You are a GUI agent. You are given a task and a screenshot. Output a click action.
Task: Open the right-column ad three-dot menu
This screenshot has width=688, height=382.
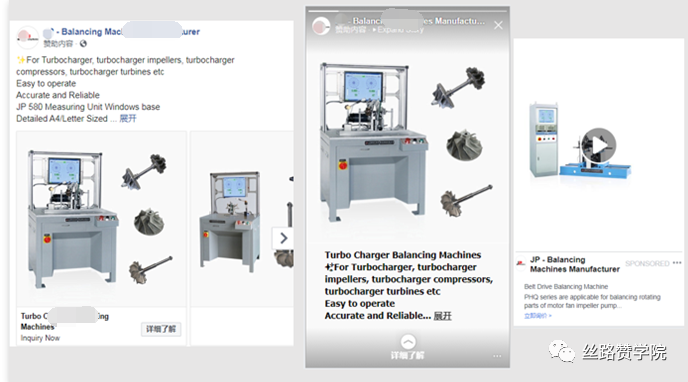[677, 263]
